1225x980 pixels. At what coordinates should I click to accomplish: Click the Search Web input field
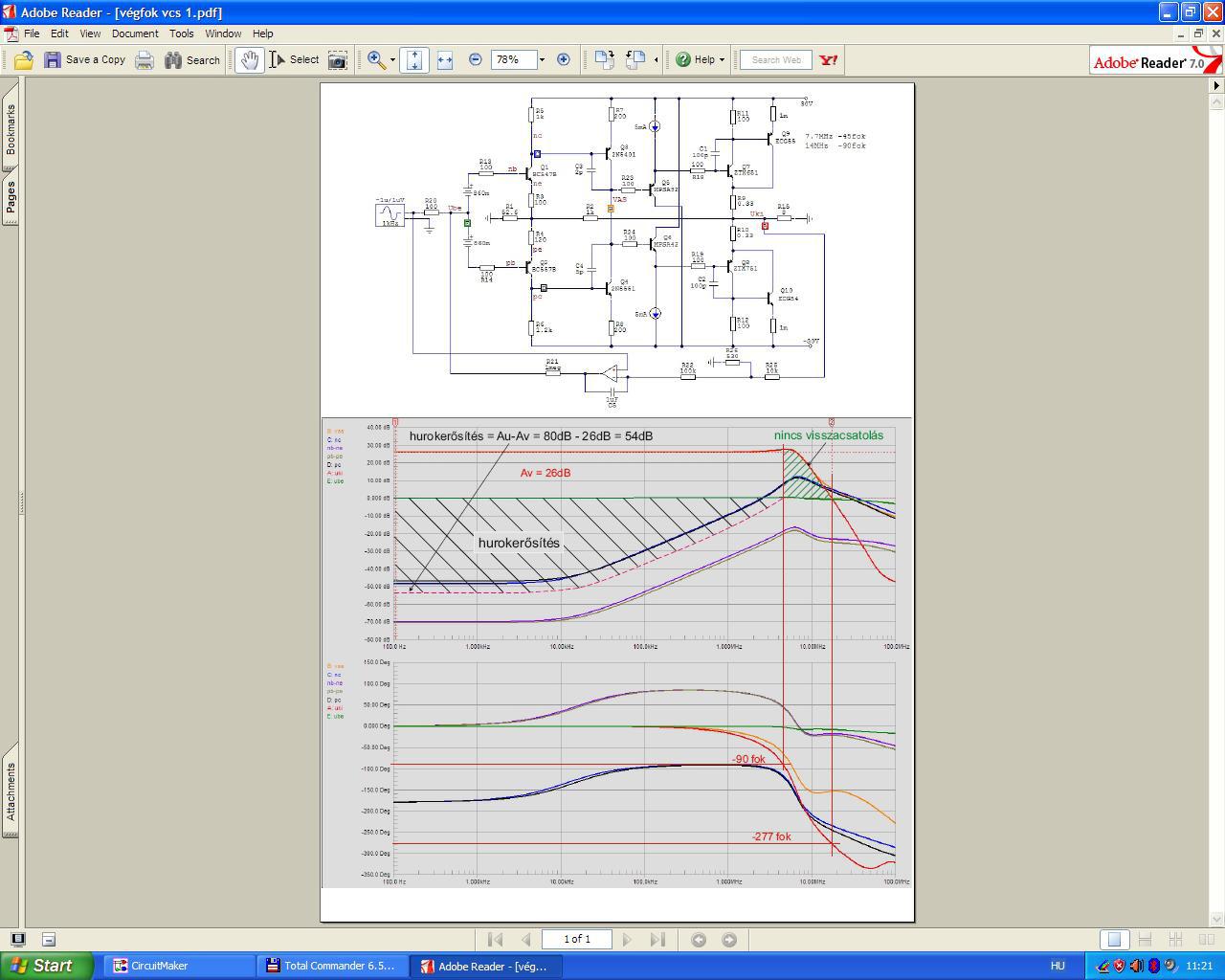point(776,60)
